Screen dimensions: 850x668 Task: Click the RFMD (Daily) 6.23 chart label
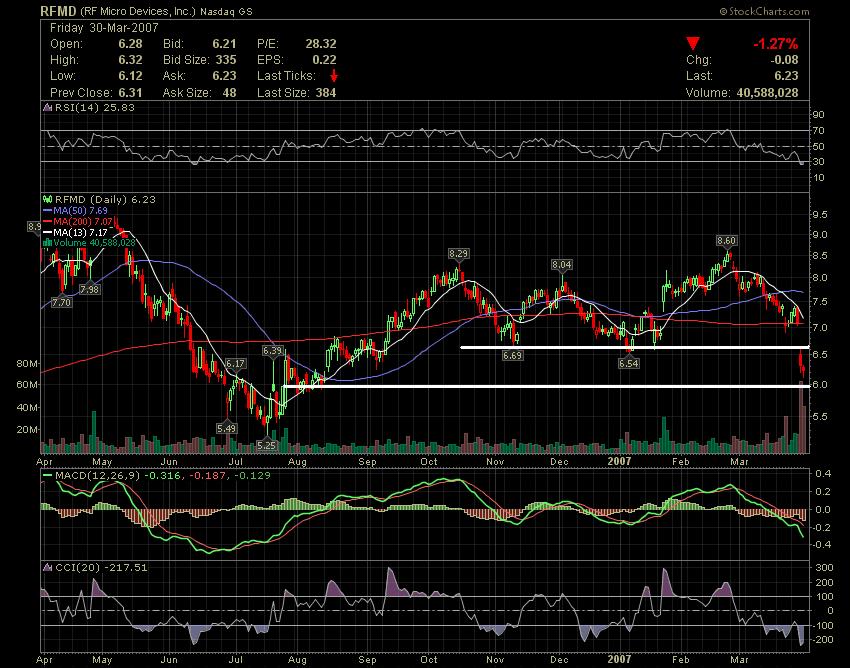105,200
